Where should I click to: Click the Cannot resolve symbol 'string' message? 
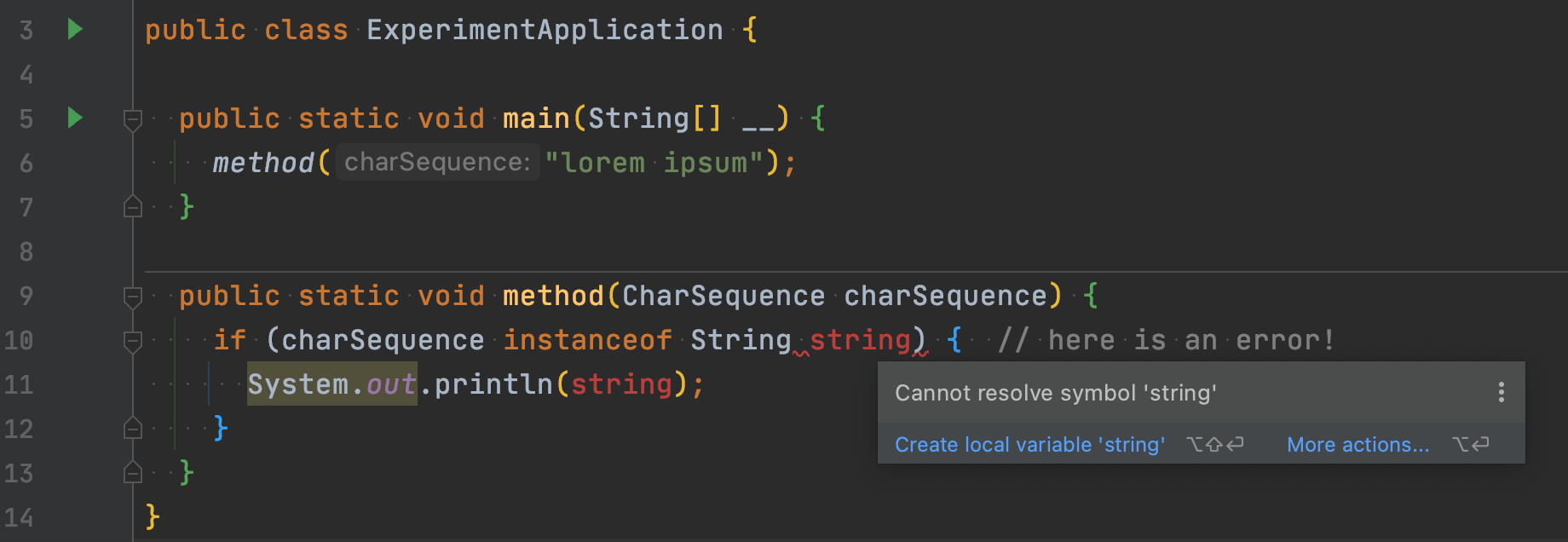[1055, 392]
